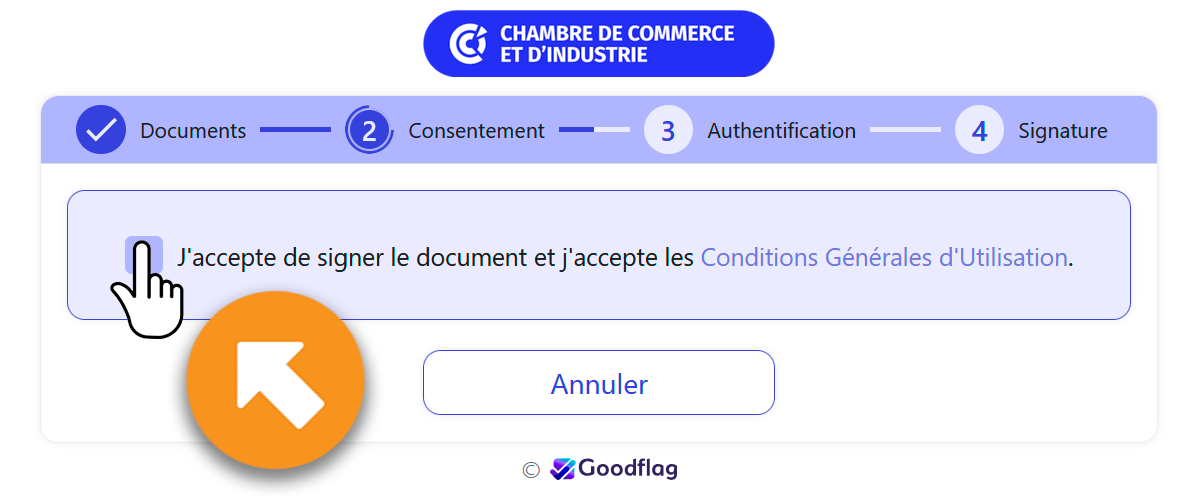Go to the Documents step label

coord(193,131)
